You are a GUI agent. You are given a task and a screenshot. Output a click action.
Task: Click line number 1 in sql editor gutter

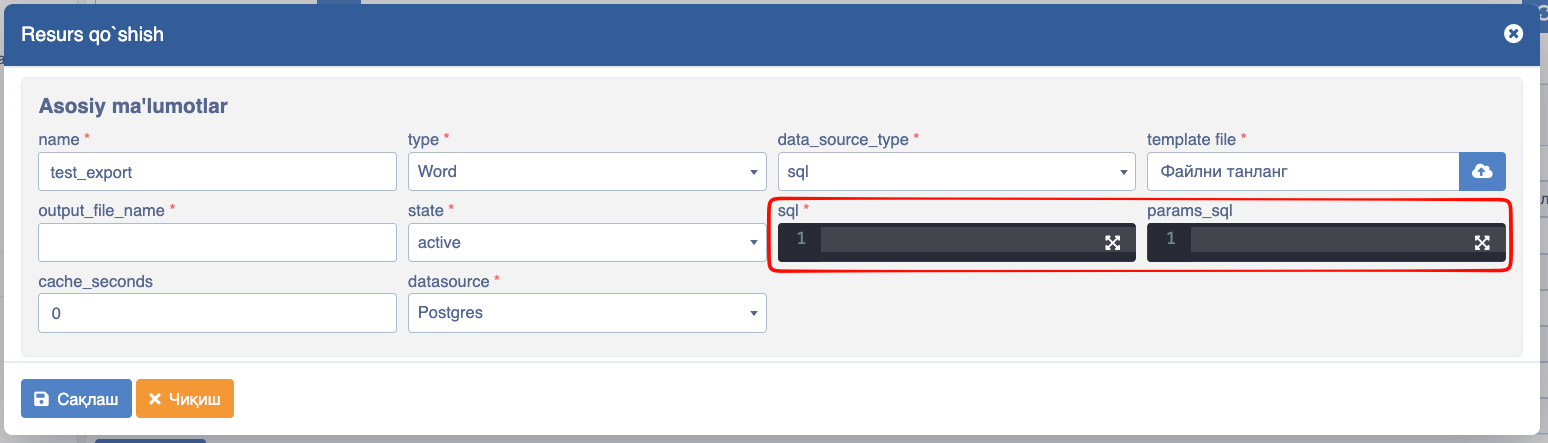click(x=801, y=239)
